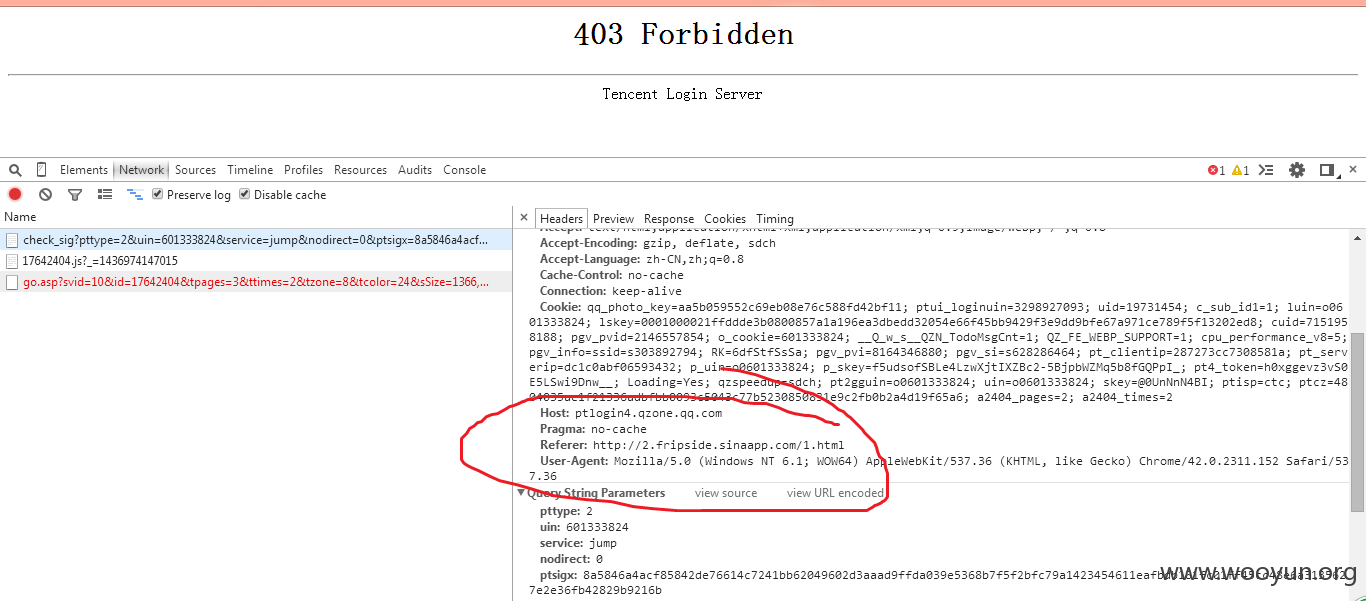This screenshot has width=1366, height=601.
Task: Click the service jump parameter row
Action: point(578,543)
